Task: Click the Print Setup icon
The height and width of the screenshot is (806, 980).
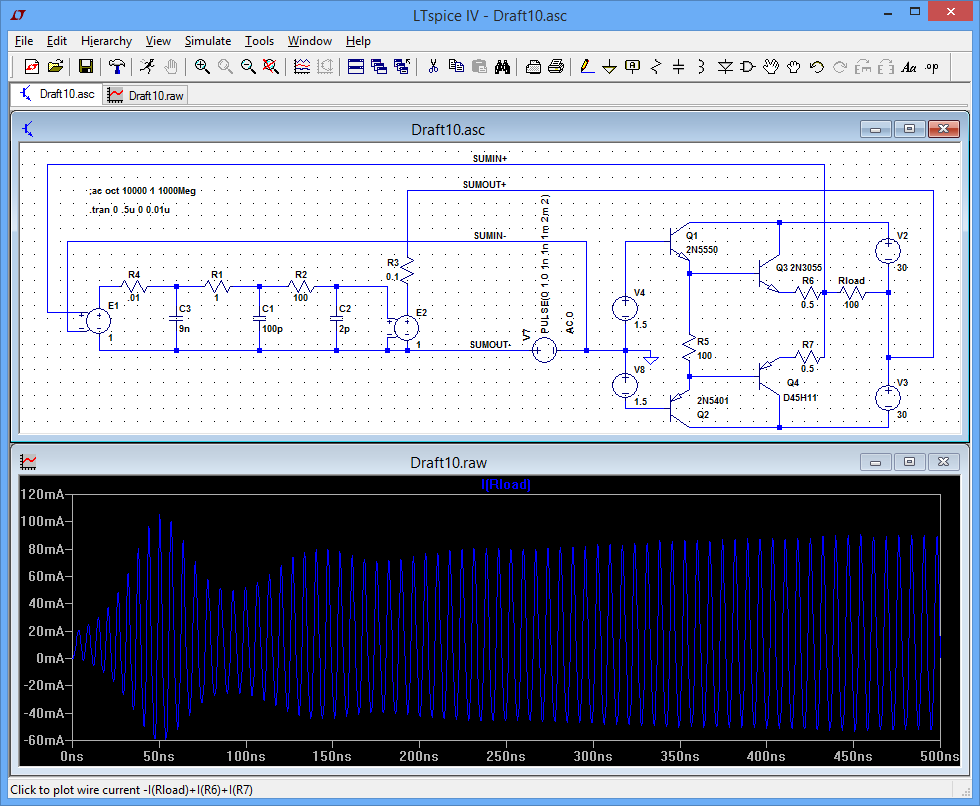Action: (x=533, y=66)
